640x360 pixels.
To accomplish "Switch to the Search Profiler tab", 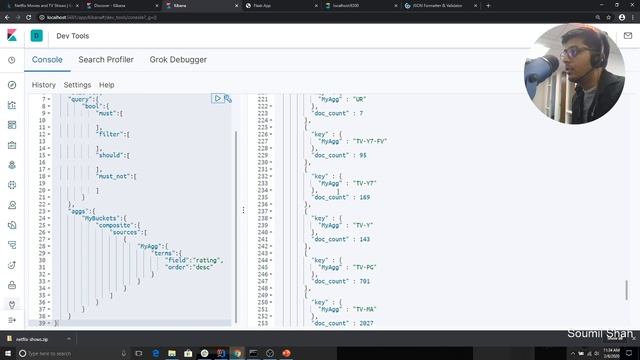I will coord(106,60).
